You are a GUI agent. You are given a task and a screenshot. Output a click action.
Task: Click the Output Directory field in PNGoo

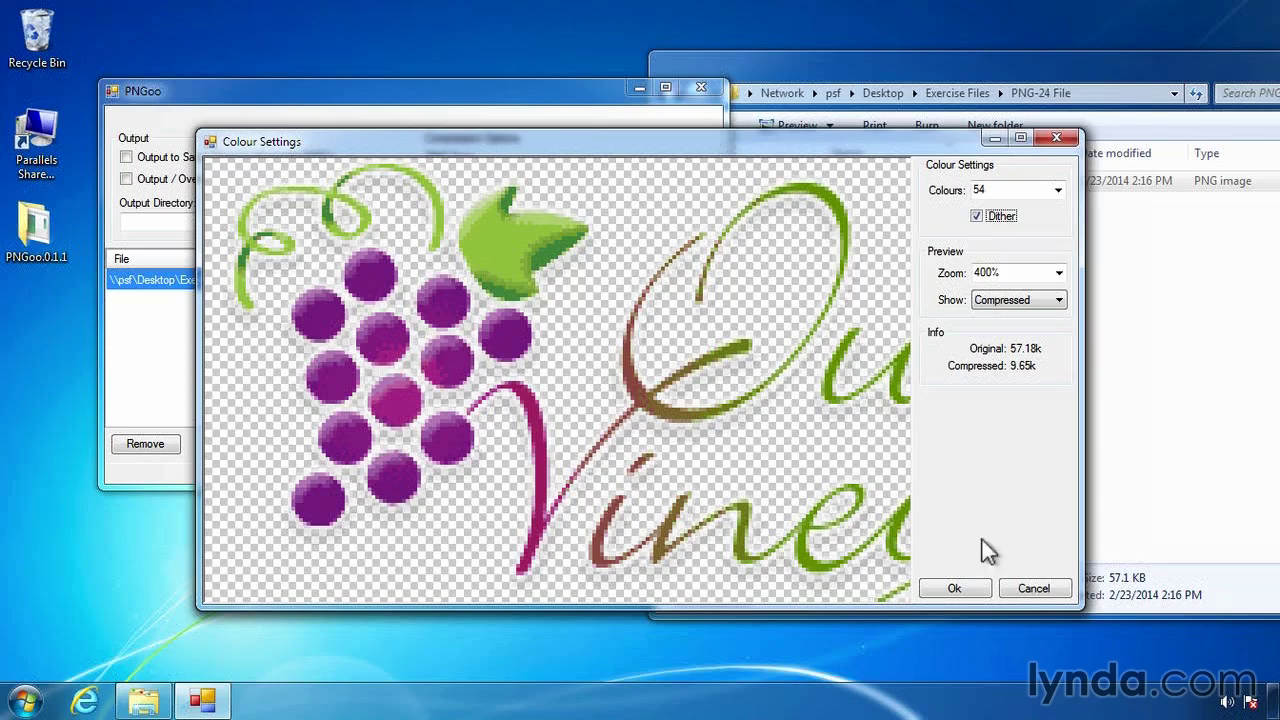[158, 222]
